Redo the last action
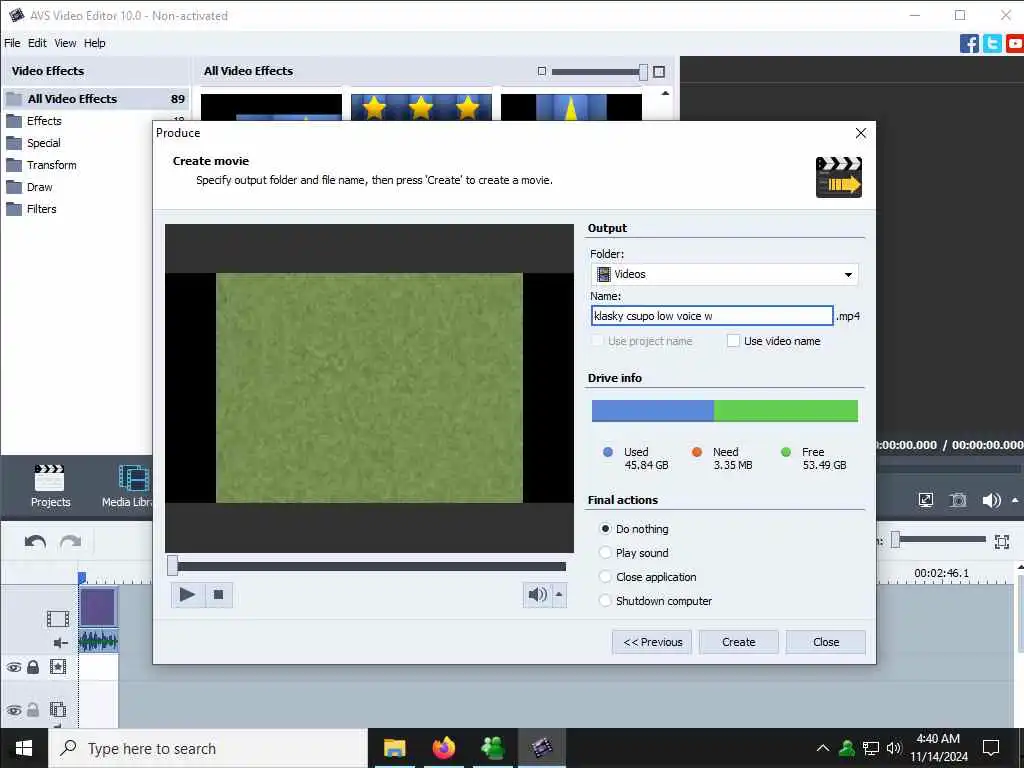The height and width of the screenshot is (768, 1024). 71,541
